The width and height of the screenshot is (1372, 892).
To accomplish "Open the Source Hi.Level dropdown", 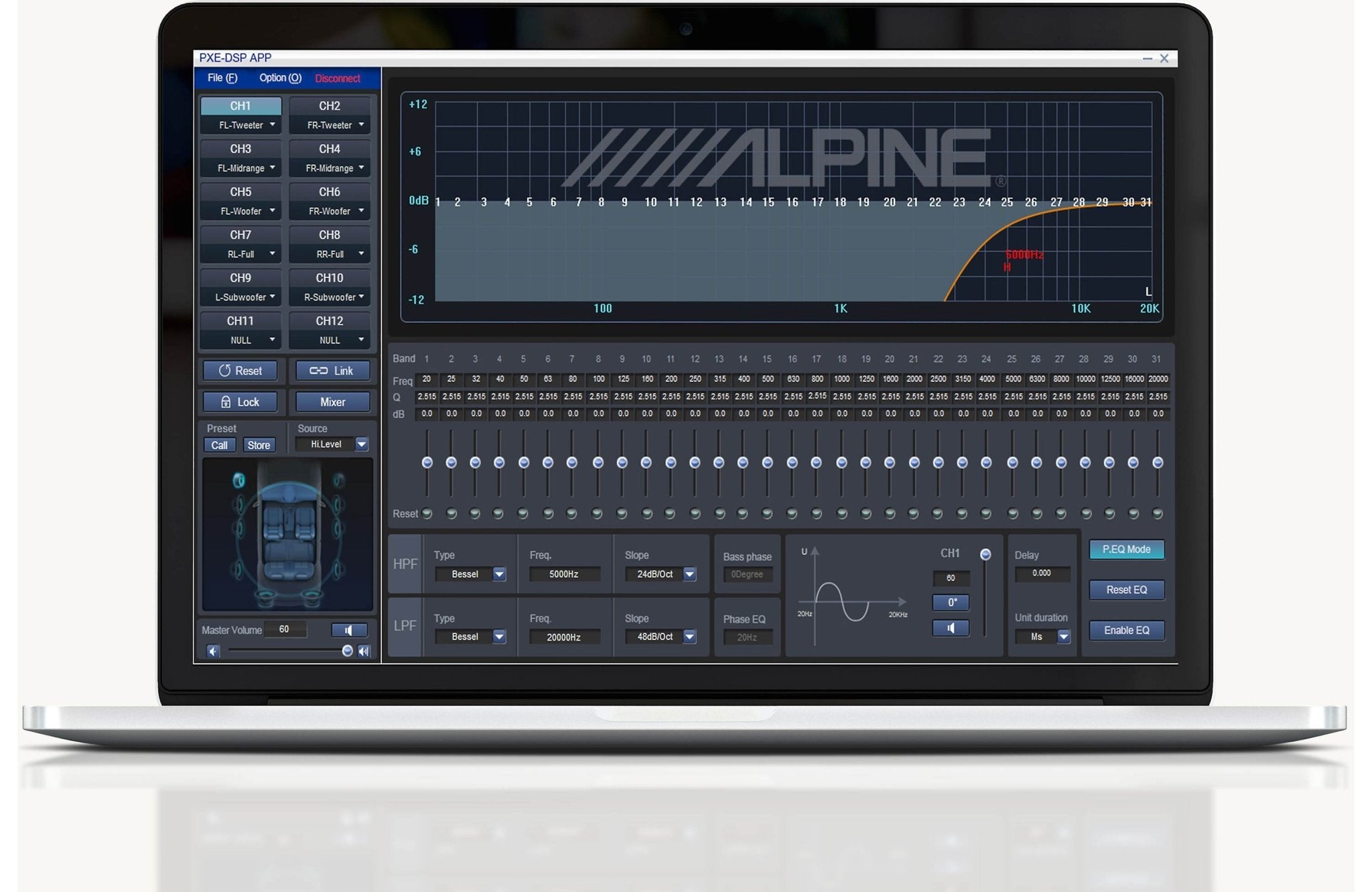I will click(361, 444).
